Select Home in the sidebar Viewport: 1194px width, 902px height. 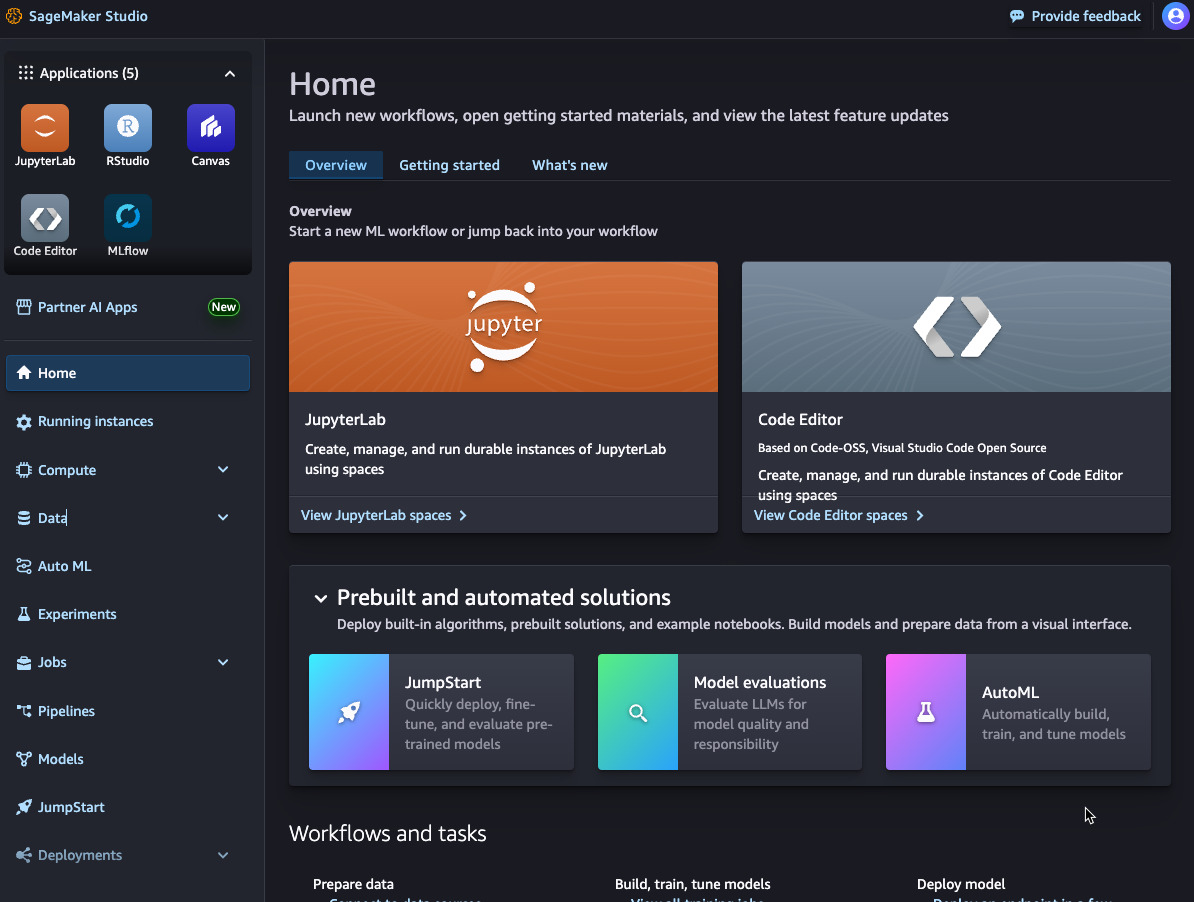coord(128,373)
